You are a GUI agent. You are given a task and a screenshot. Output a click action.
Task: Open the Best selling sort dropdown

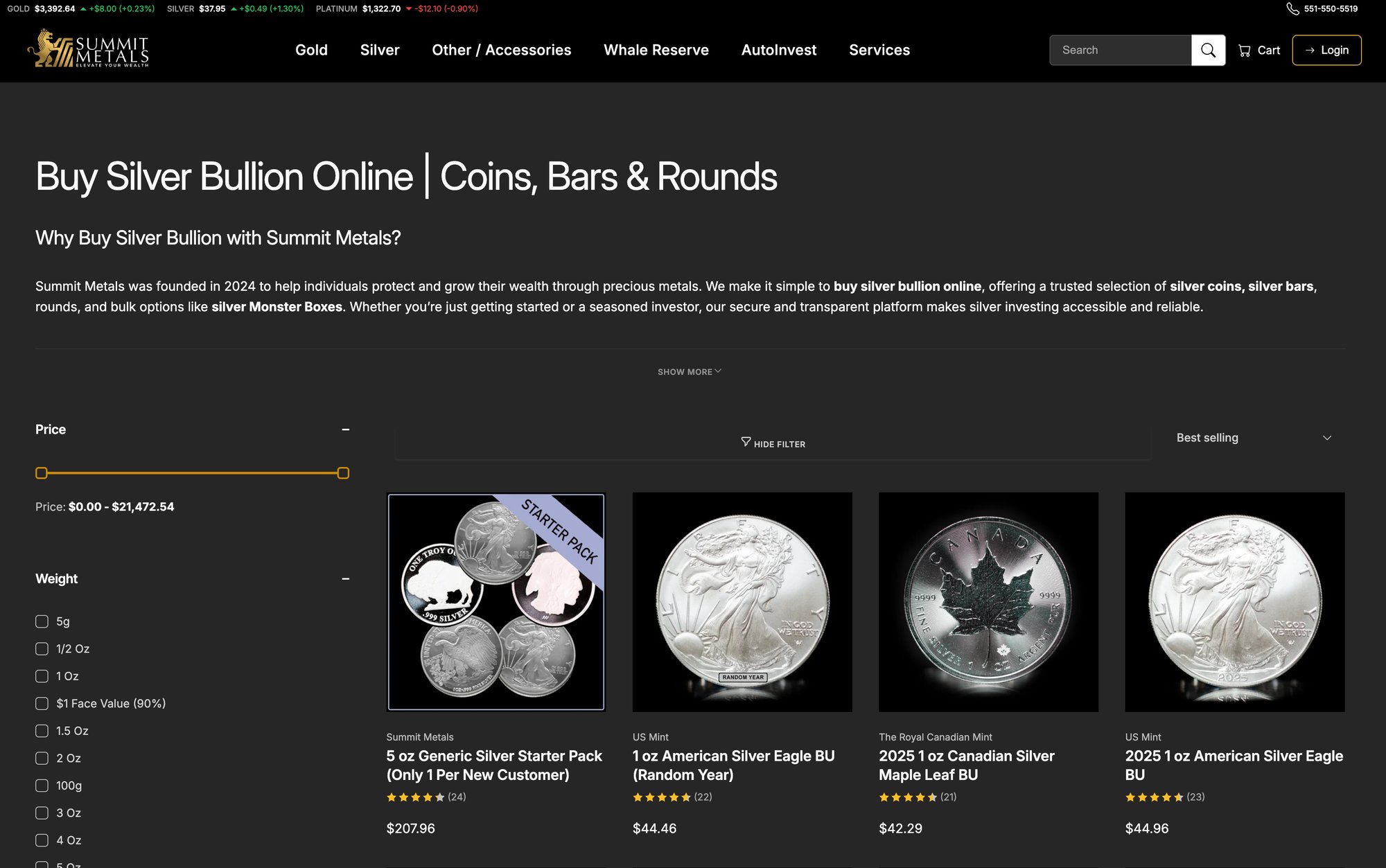(1254, 438)
